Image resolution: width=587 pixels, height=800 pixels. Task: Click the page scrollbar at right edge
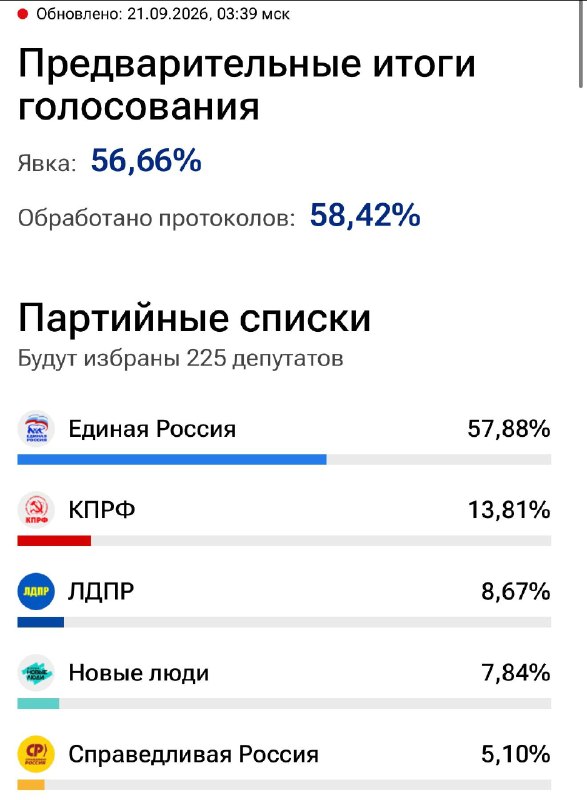pos(581,45)
